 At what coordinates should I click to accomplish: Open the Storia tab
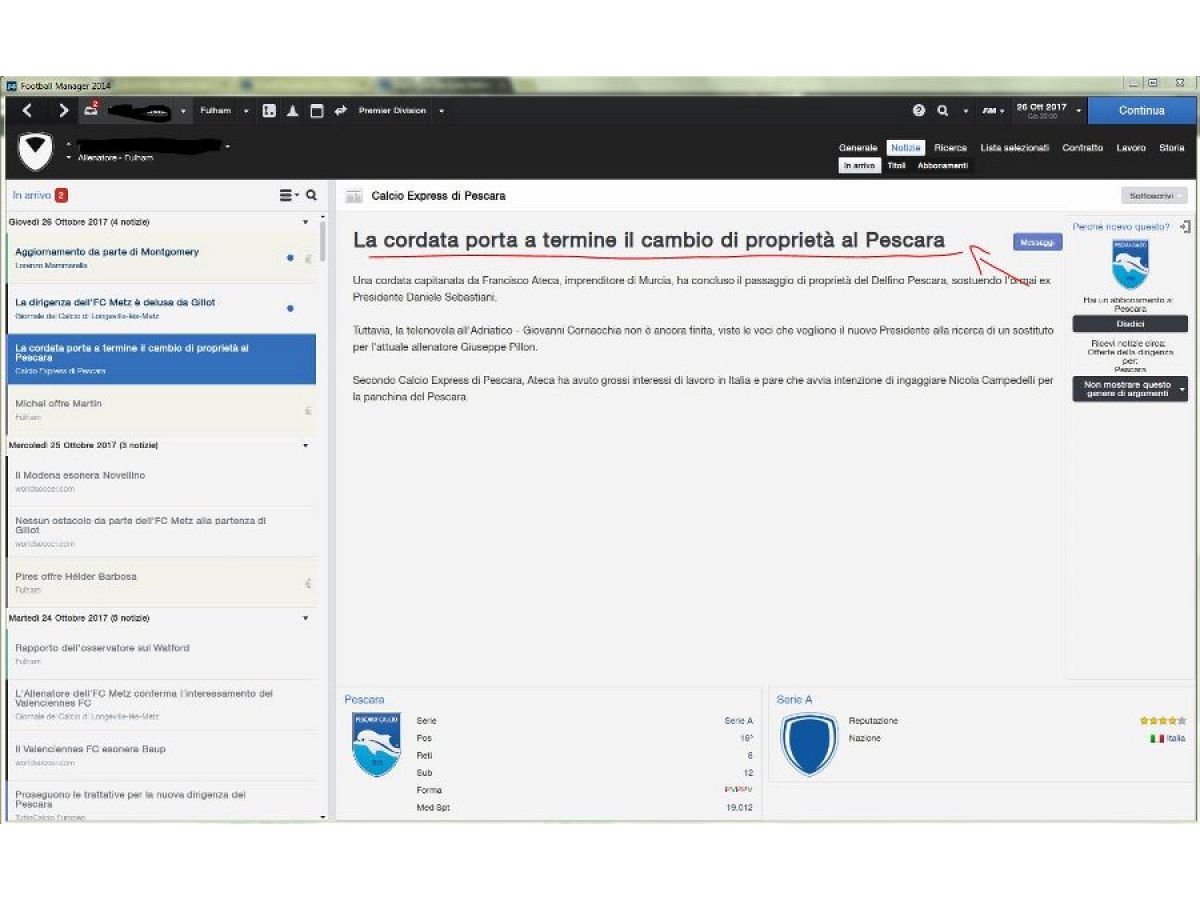click(1172, 148)
